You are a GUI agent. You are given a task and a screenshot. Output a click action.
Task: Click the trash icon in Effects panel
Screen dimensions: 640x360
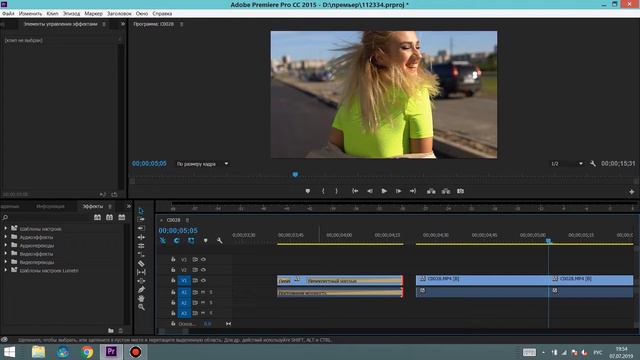pyautogui.click(x=120, y=331)
